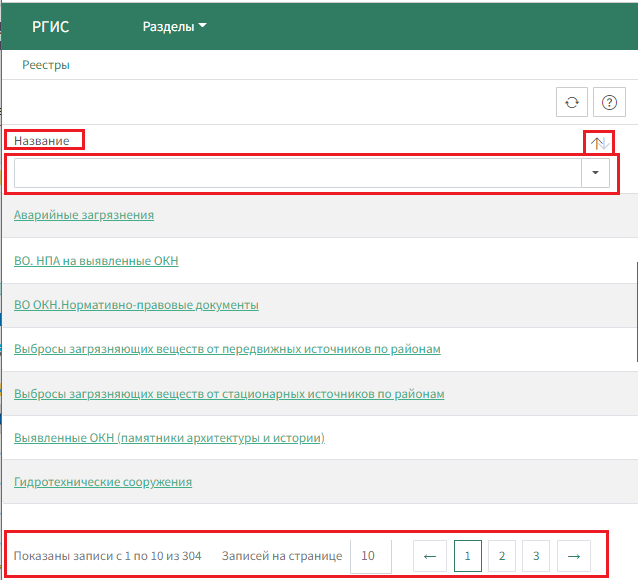Open emissions from стационарных источников link
The width and height of the screenshot is (638, 580).
tap(229, 393)
